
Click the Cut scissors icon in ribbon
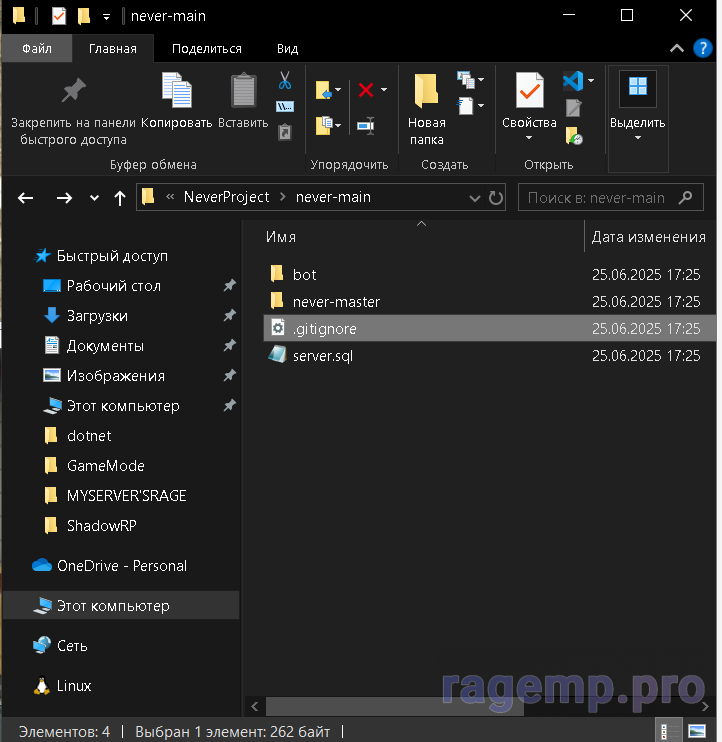coord(285,80)
